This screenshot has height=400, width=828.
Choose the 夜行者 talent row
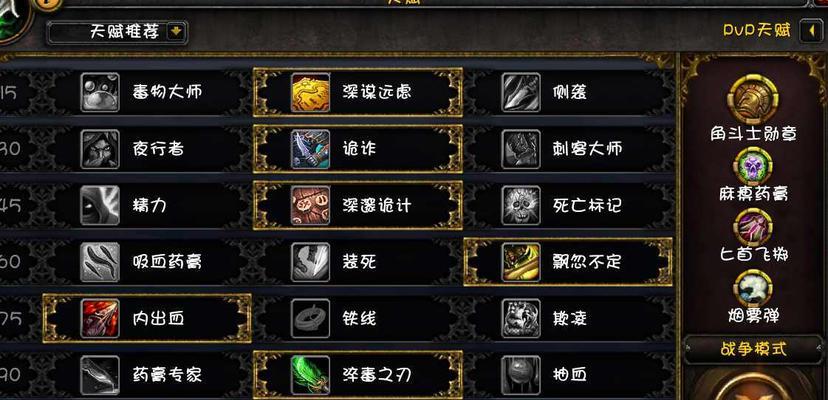pyautogui.click(x=147, y=149)
